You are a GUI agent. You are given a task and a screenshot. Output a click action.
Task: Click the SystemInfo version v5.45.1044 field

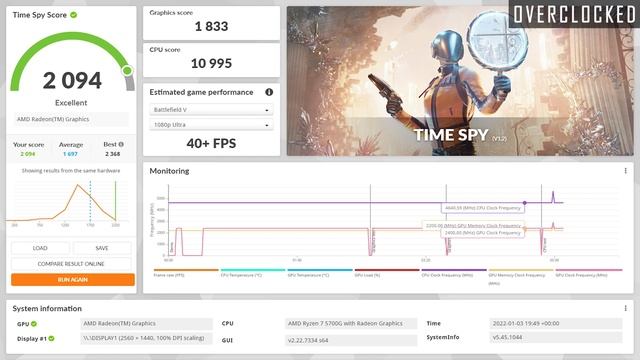pos(556,338)
